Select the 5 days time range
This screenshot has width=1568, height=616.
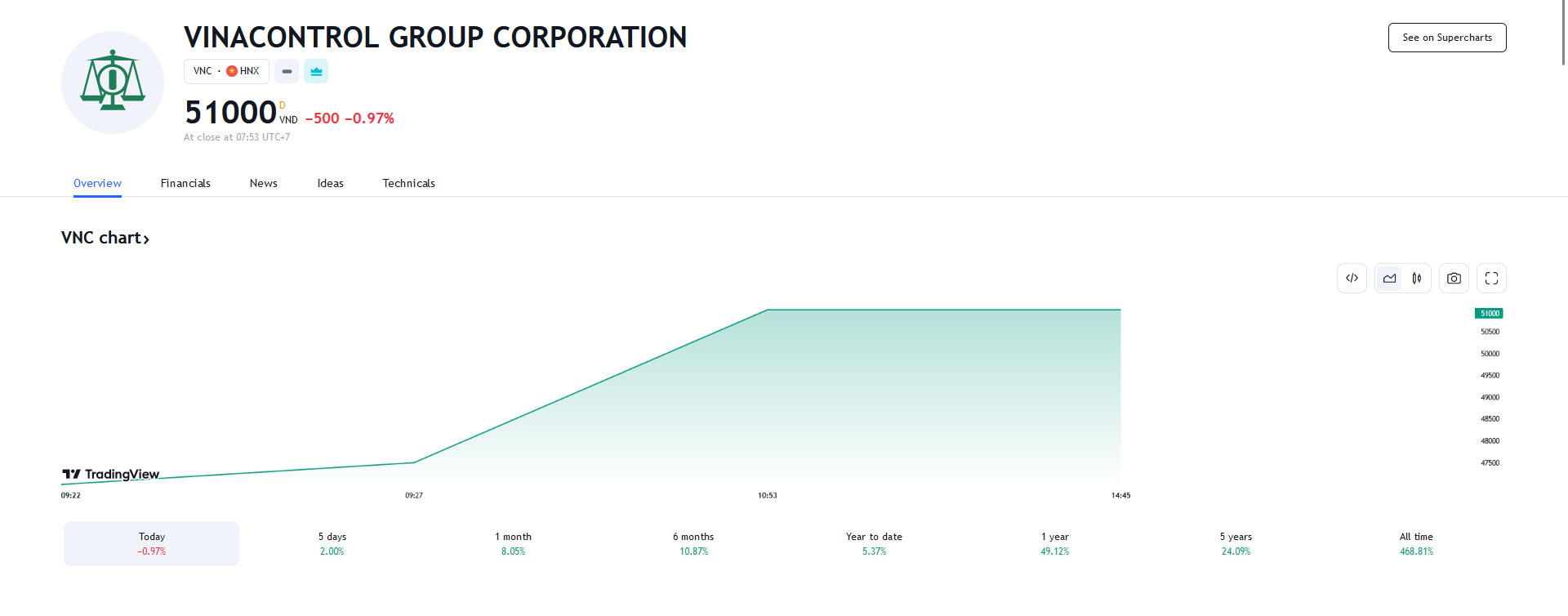click(x=332, y=544)
